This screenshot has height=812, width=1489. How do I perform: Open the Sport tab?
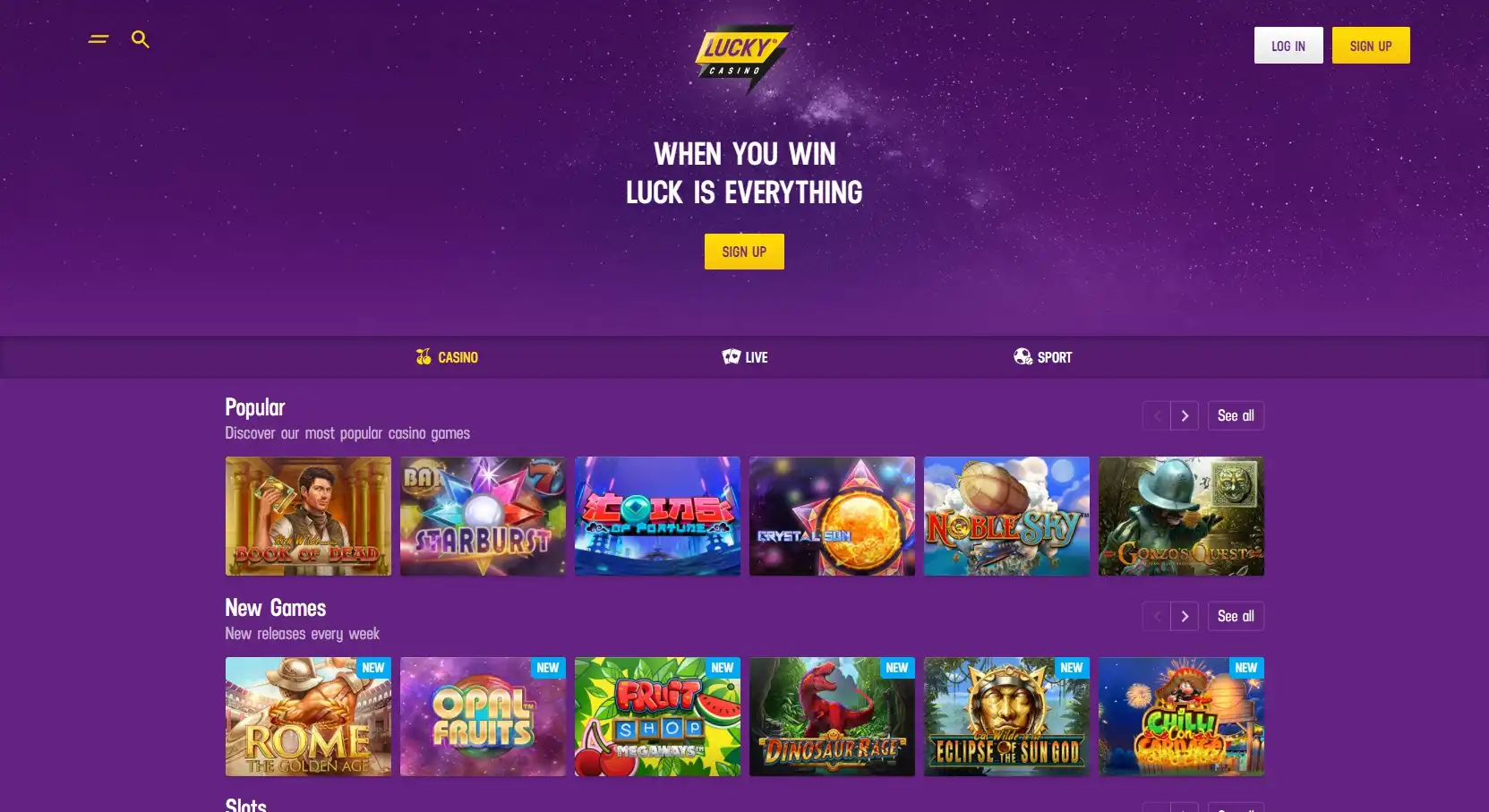click(1042, 357)
